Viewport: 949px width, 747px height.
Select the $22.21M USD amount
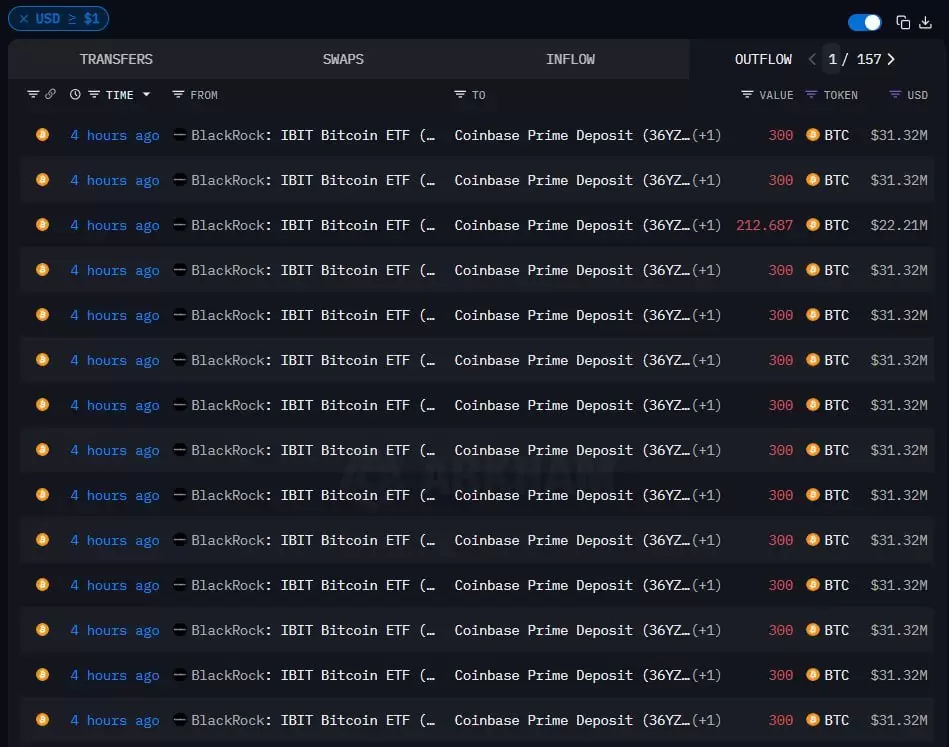899,225
